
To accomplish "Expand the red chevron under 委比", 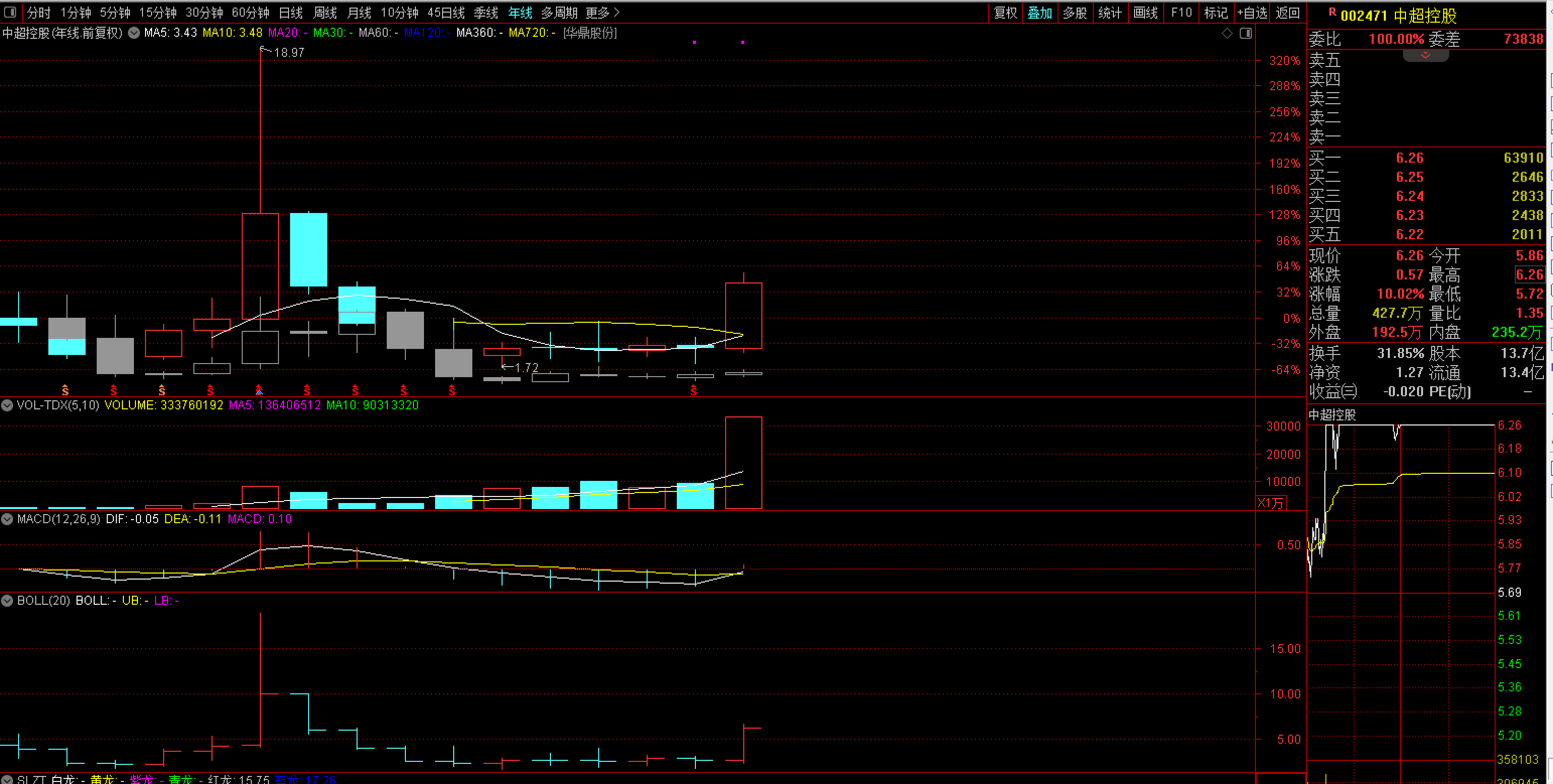I will point(1425,55).
